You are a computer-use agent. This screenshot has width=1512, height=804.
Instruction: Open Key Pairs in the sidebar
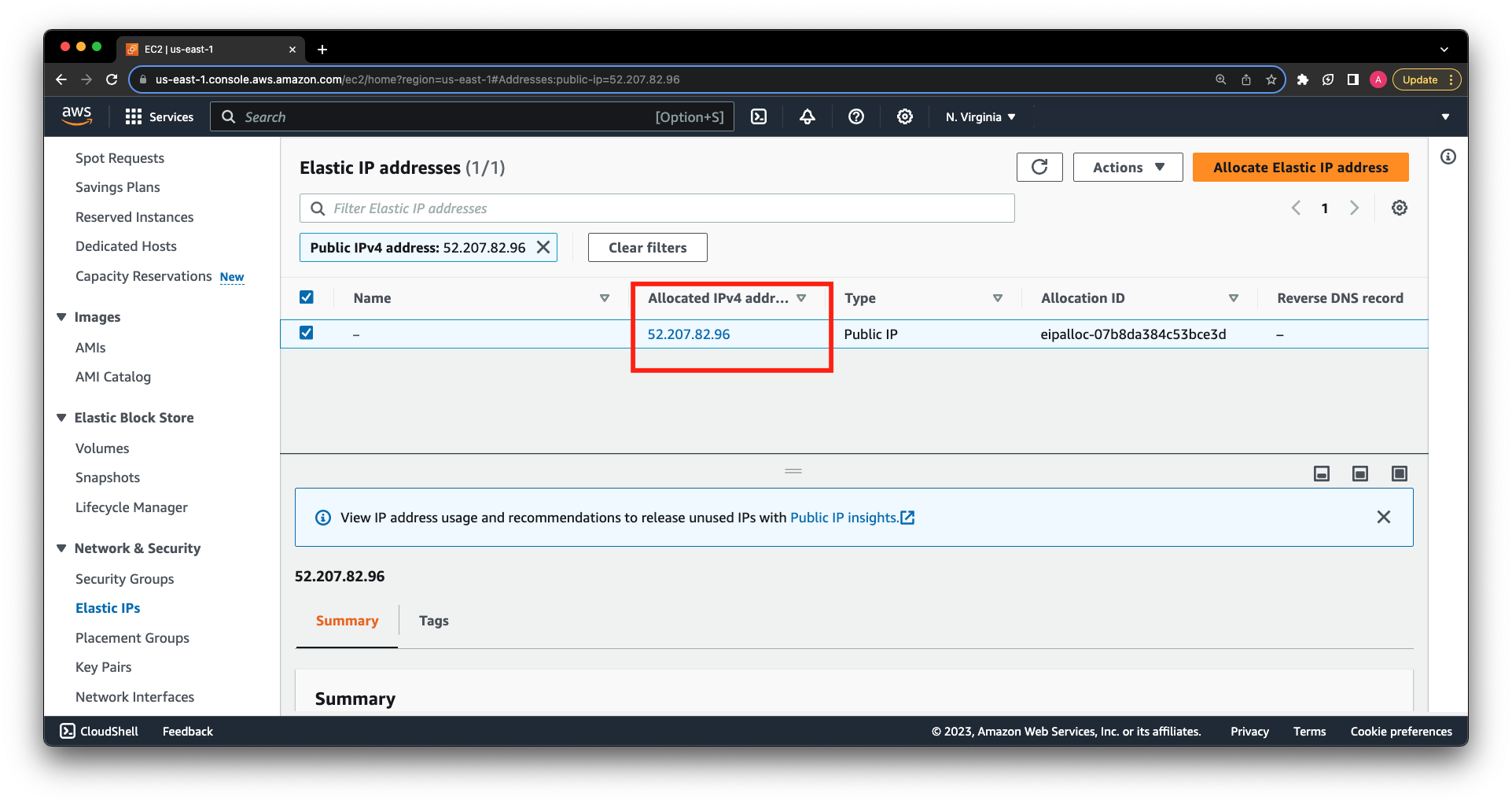pos(104,667)
